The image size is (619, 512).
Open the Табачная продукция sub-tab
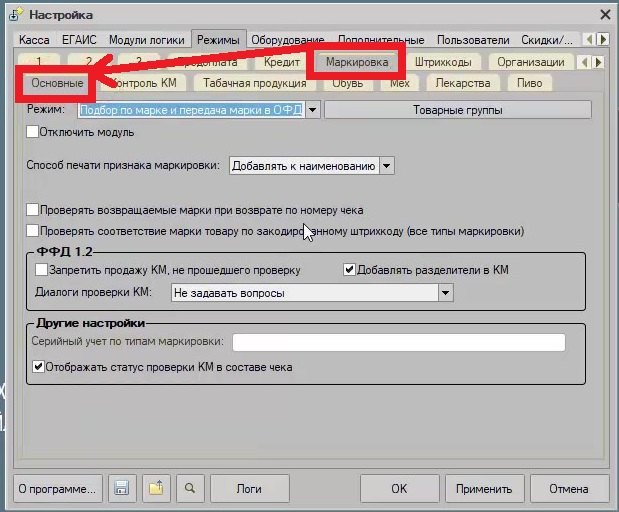tap(255, 83)
